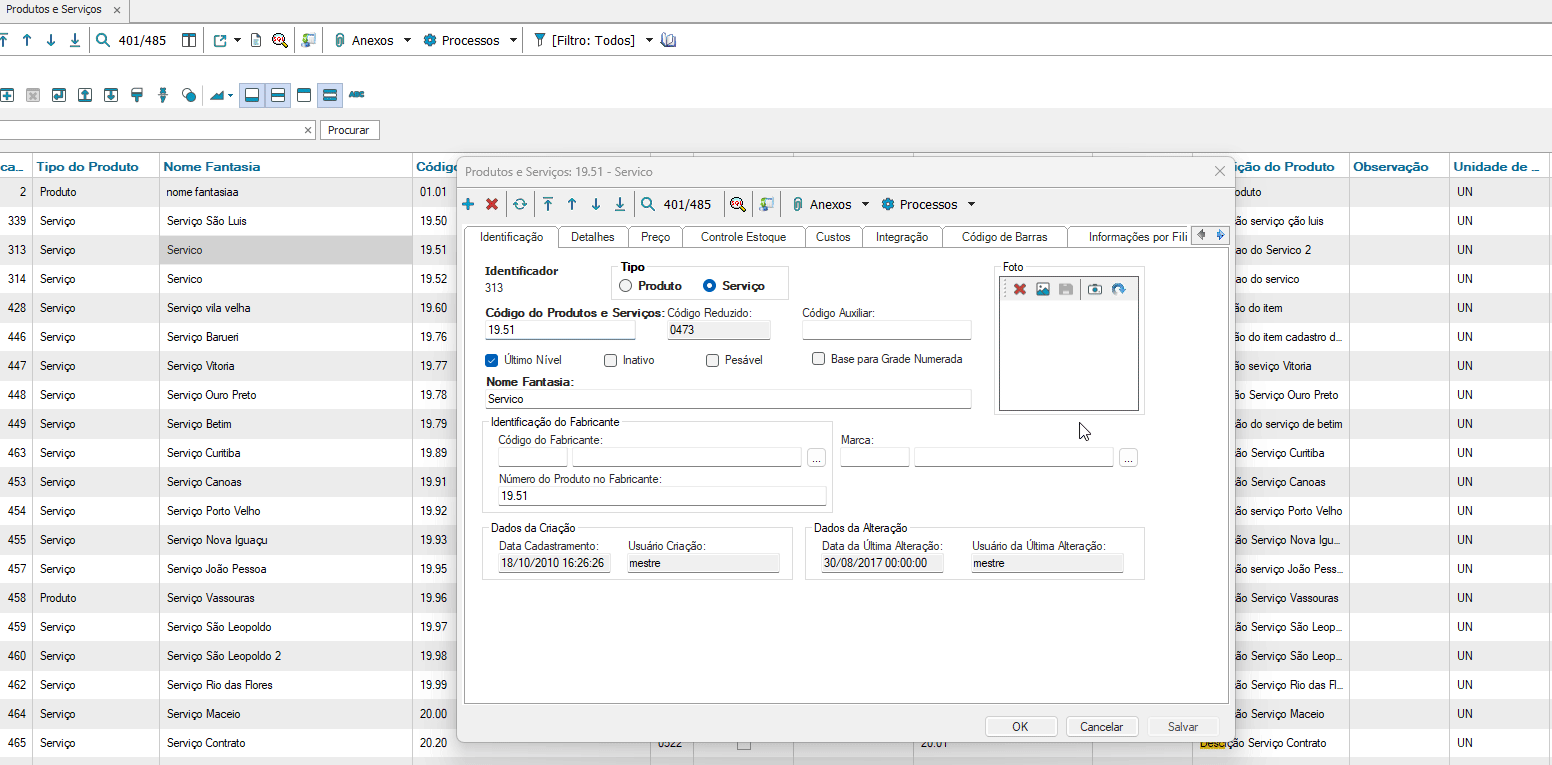Image resolution: width=1552 pixels, height=765 pixels.
Task: Expand the export icon dropdown arrow
Action: click(238, 40)
